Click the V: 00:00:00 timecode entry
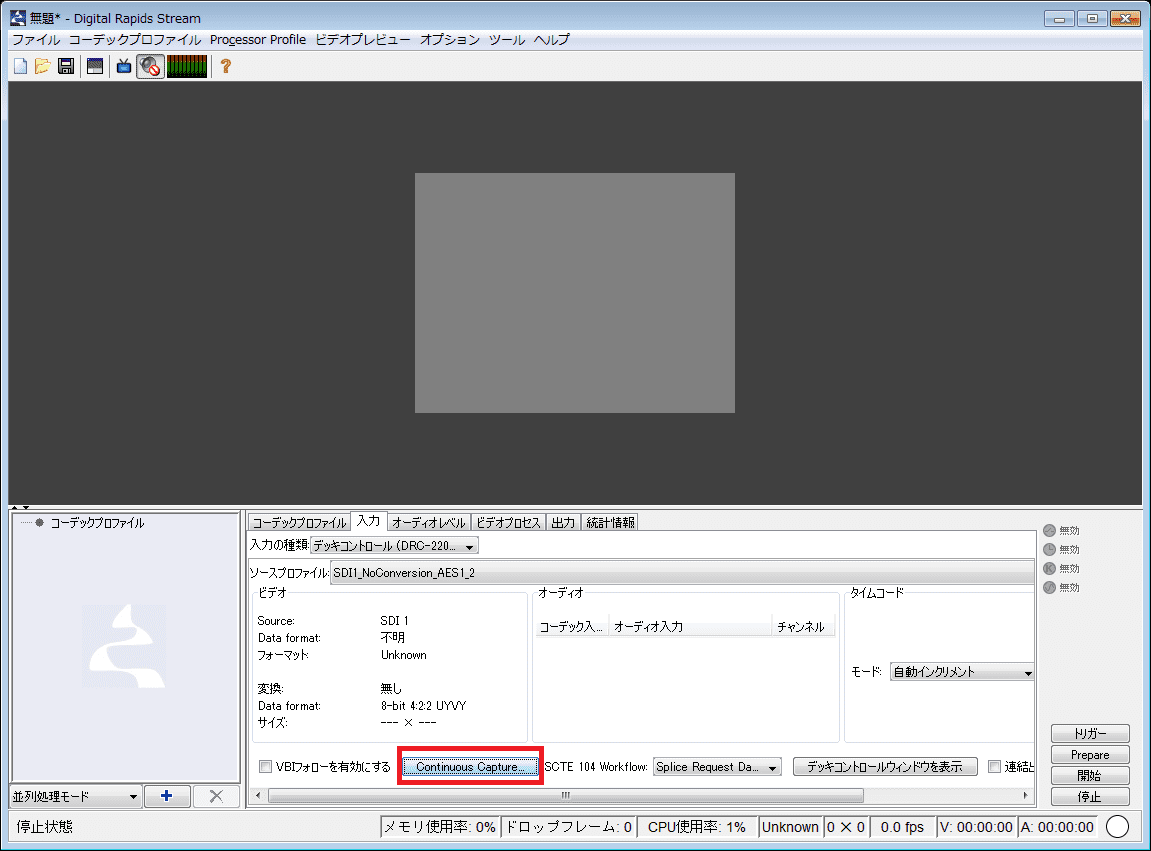Screen dimensions: 1151x851 pyautogui.click(x=976, y=827)
